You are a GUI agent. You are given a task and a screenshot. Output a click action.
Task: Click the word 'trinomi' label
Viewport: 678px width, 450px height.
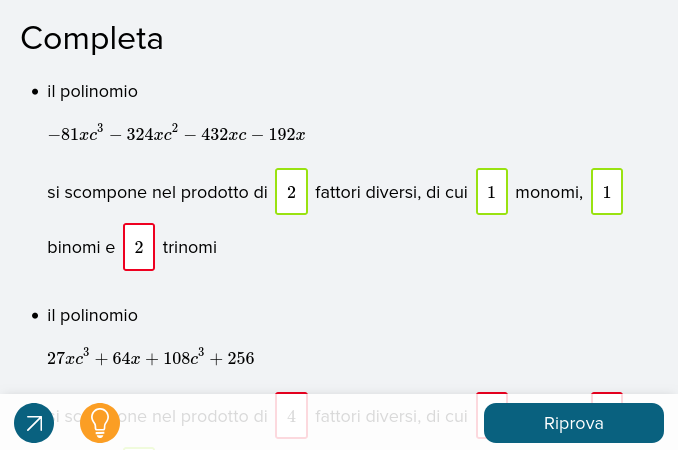click(x=190, y=247)
